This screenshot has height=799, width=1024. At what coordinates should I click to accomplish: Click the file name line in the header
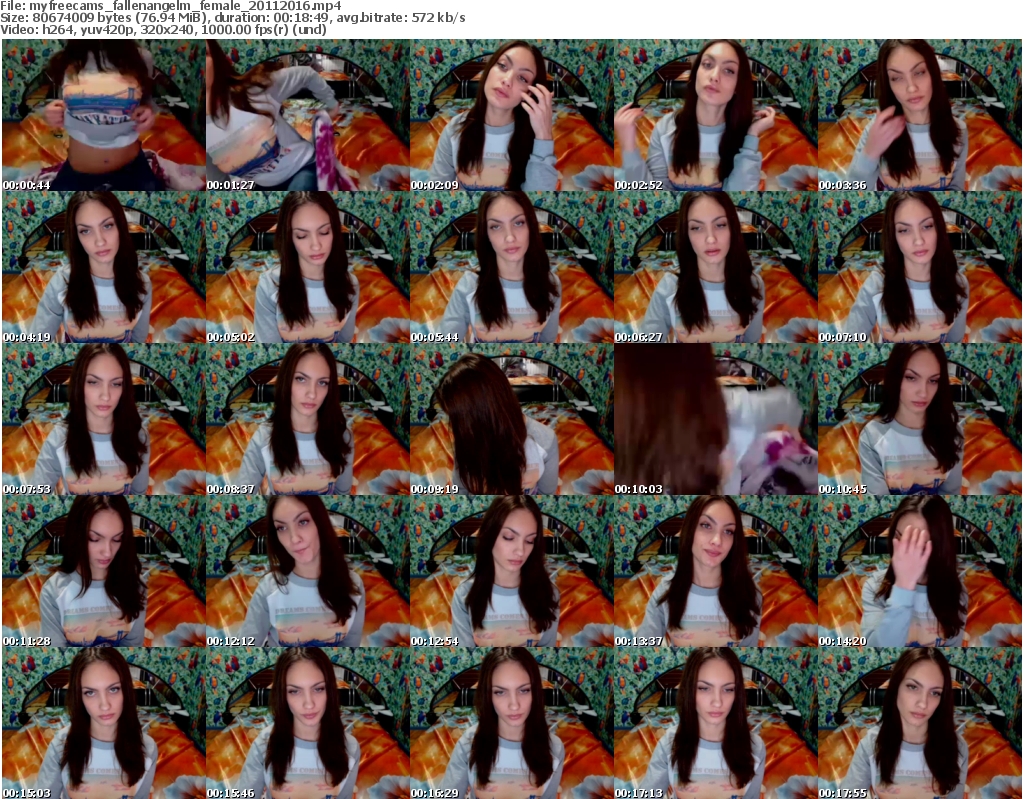(x=171, y=6)
